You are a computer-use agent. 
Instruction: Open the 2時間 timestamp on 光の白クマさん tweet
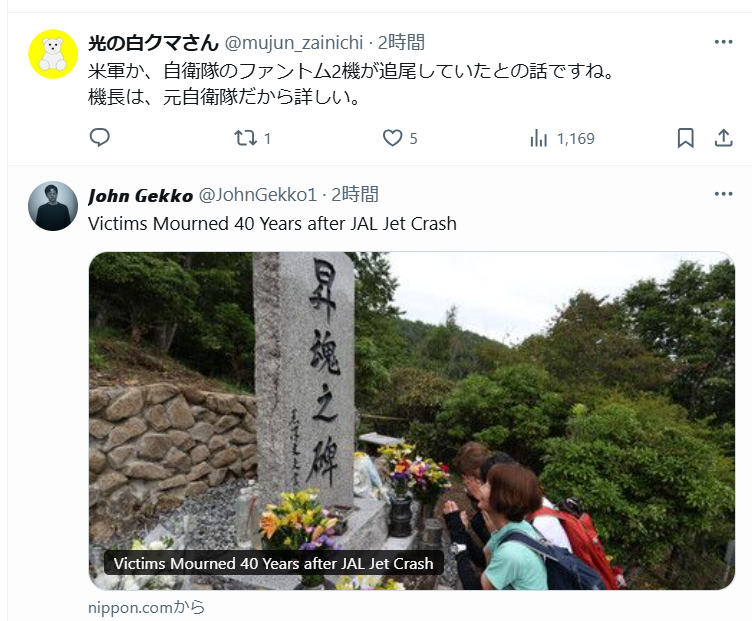point(401,42)
